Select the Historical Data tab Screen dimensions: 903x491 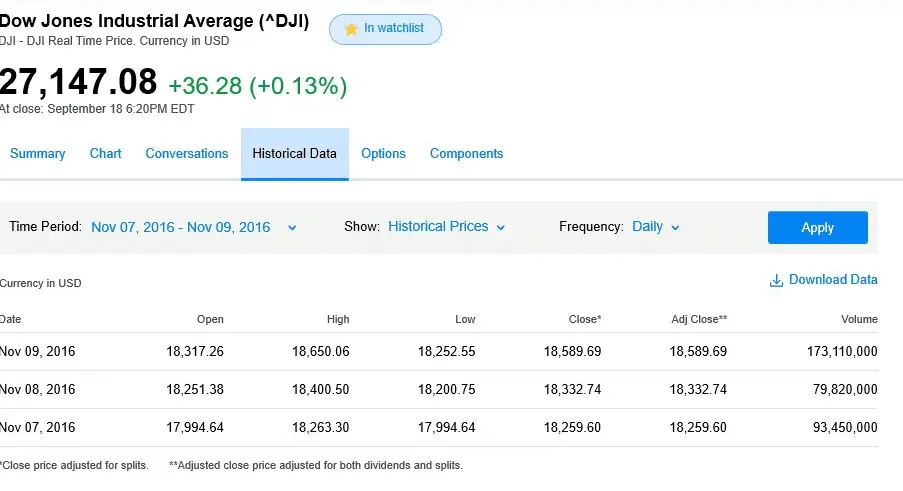click(294, 154)
